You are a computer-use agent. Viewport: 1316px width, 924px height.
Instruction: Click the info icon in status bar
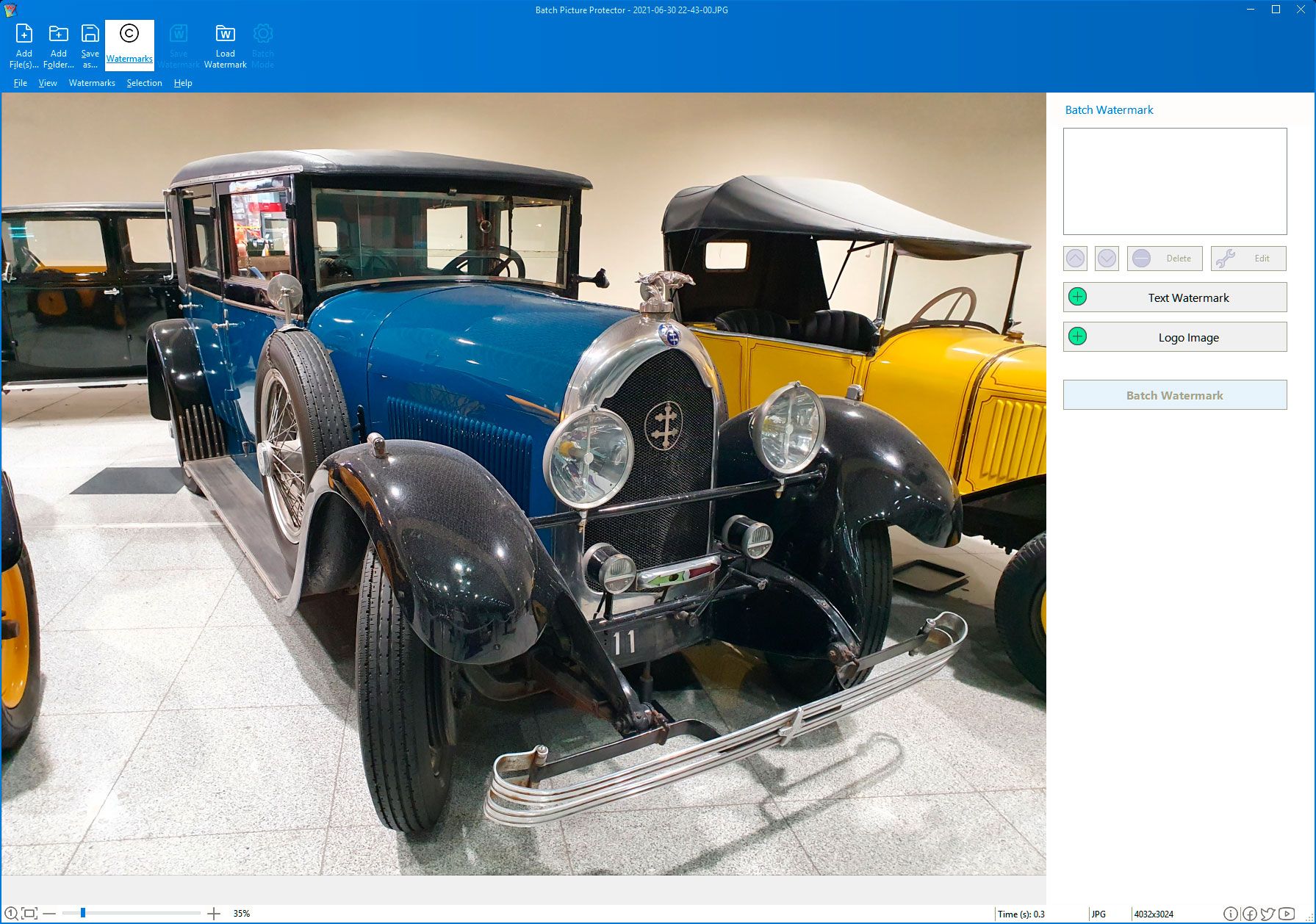(1231, 914)
